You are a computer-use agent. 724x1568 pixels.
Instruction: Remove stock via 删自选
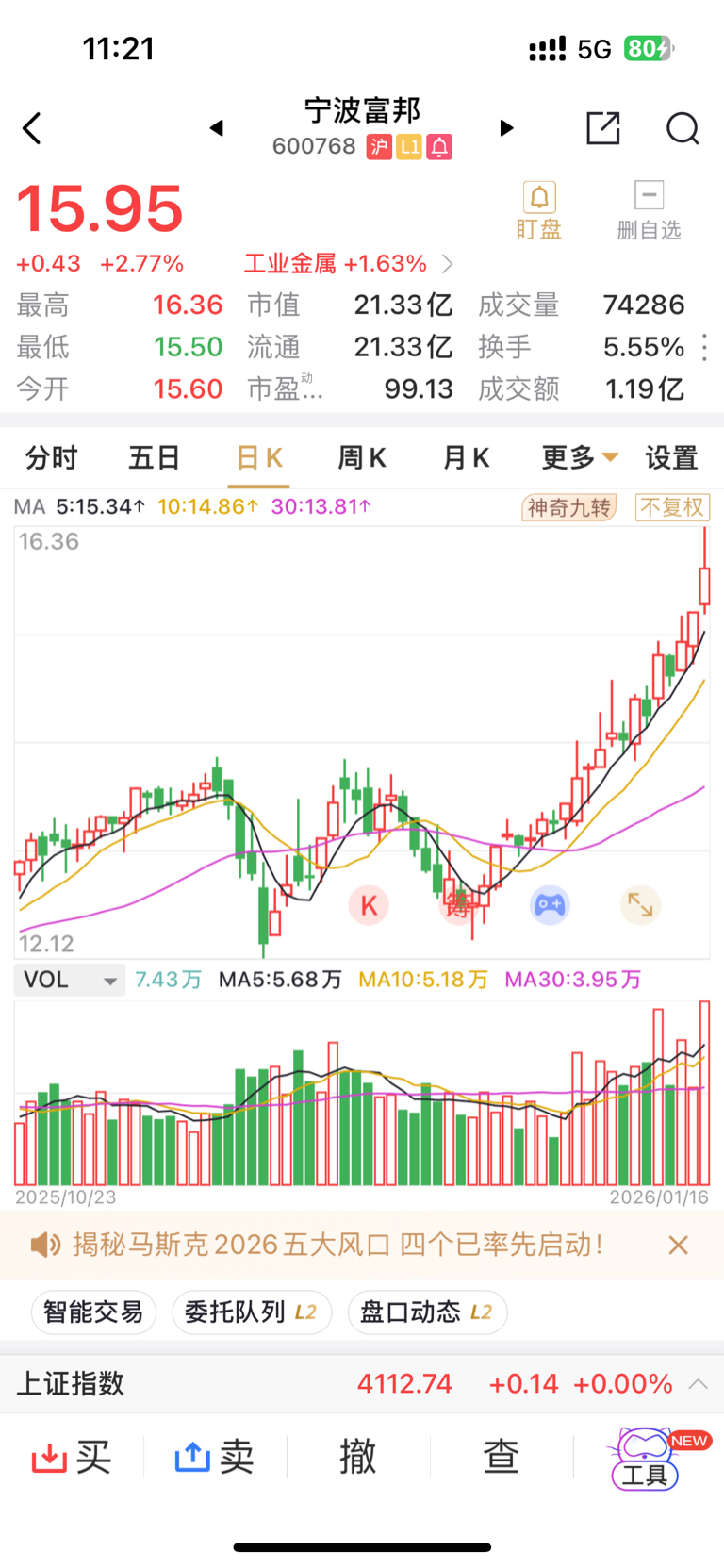click(x=649, y=211)
